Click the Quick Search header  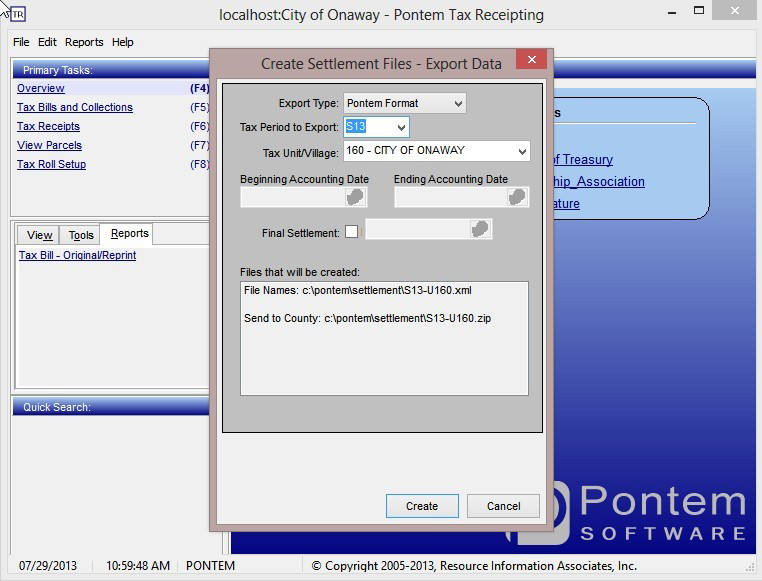pos(111,407)
